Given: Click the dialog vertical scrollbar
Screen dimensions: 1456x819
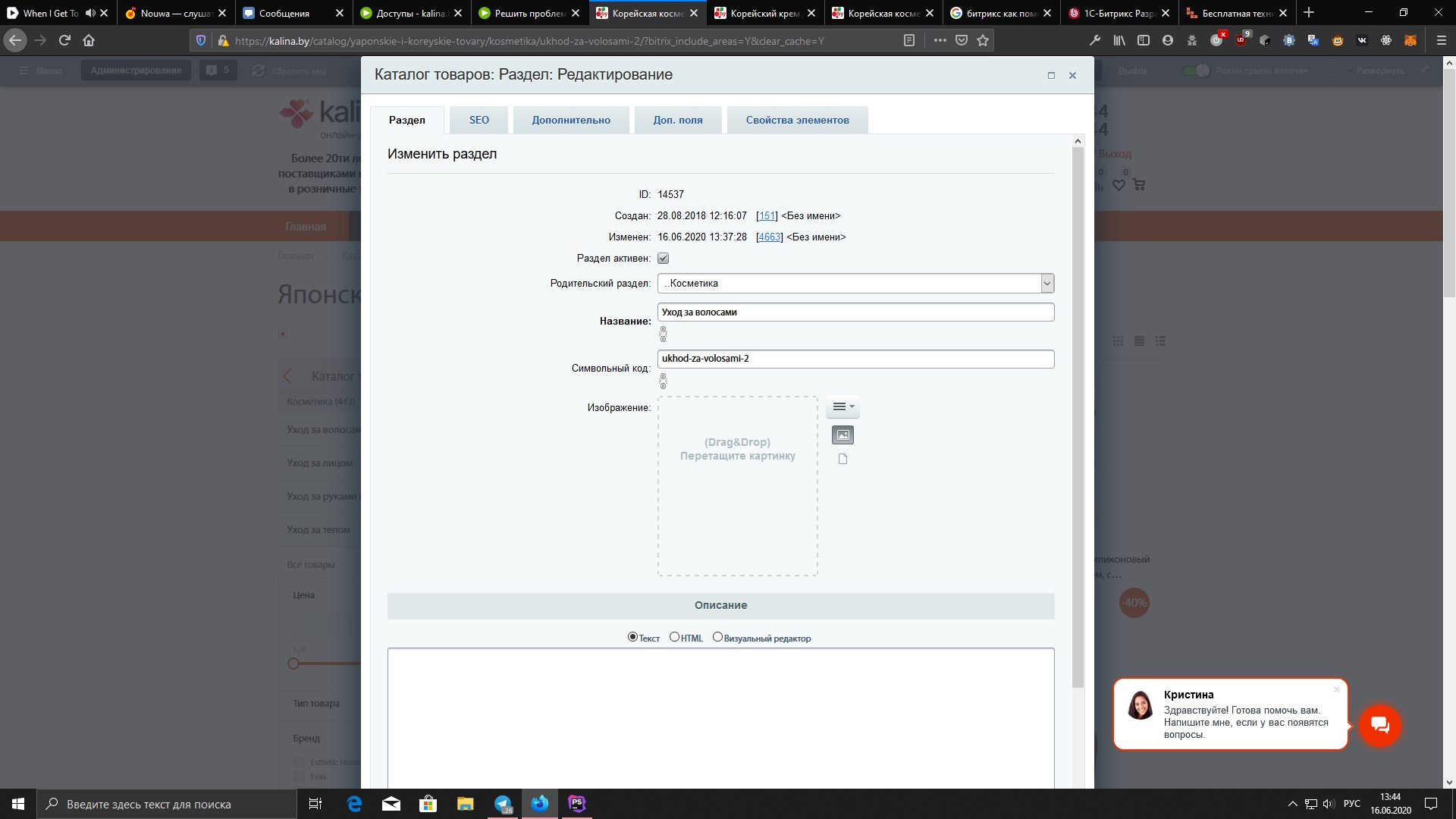Looking at the screenshot, I should click(x=1078, y=417).
